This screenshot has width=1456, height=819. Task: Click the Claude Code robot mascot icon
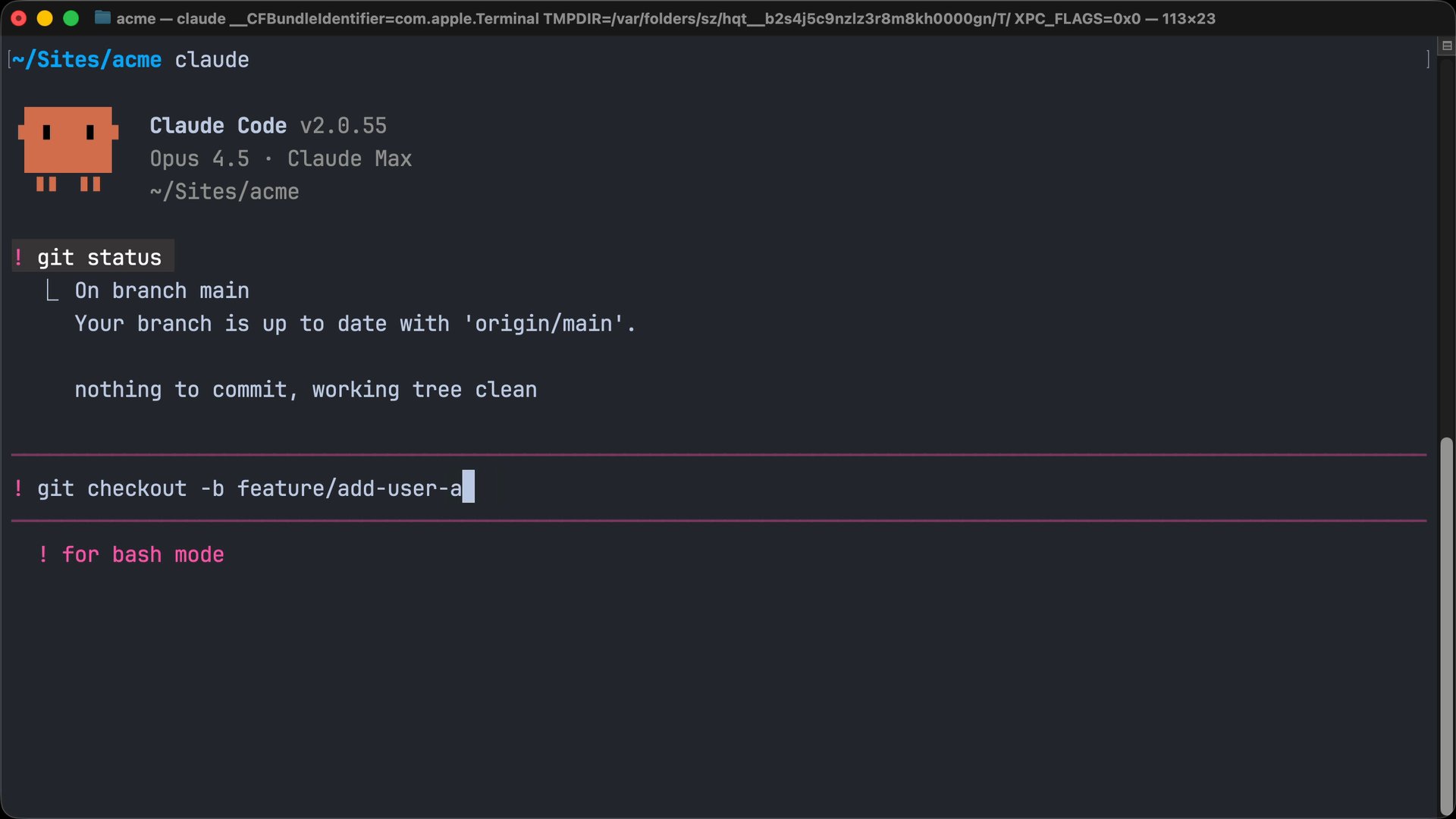coord(67,149)
